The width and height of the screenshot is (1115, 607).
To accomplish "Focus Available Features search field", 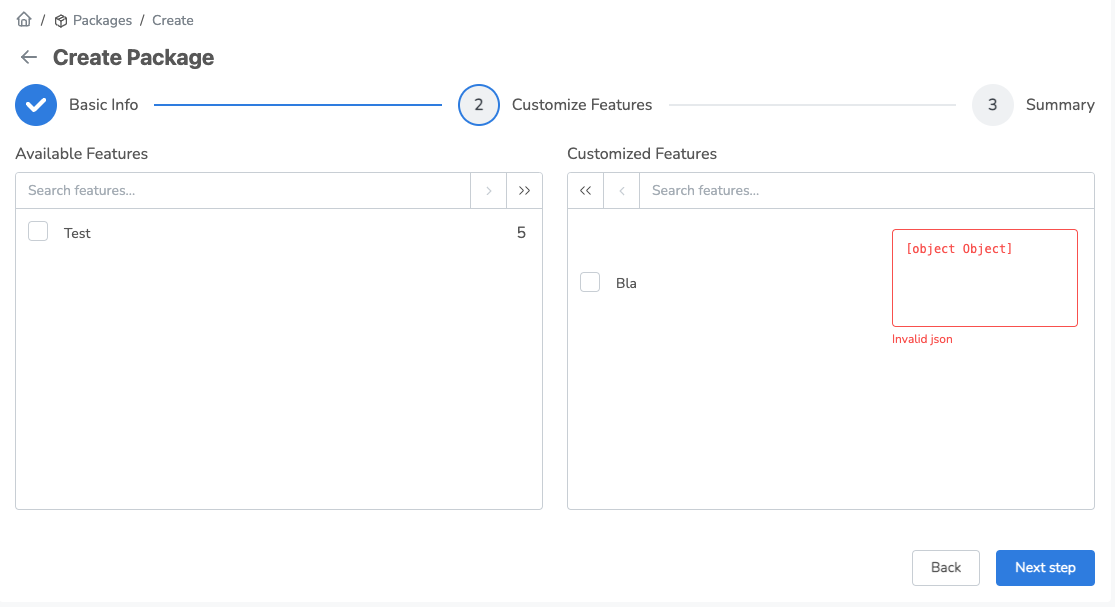I will pyautogui.click(x=243, y=190).
